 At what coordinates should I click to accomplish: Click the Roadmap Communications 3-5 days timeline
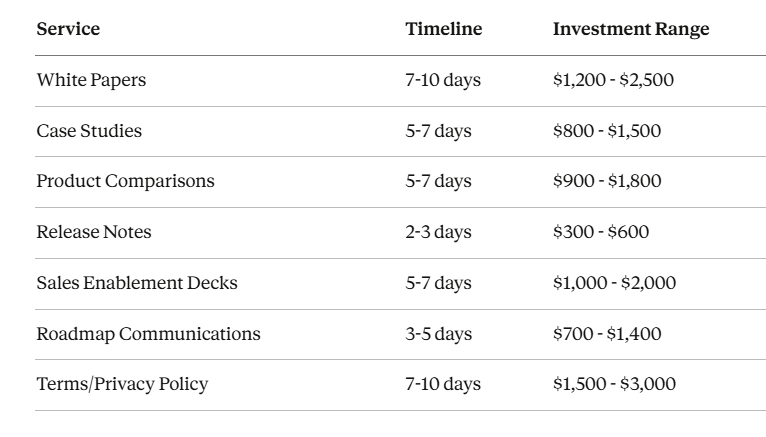(x=438, y=334)
